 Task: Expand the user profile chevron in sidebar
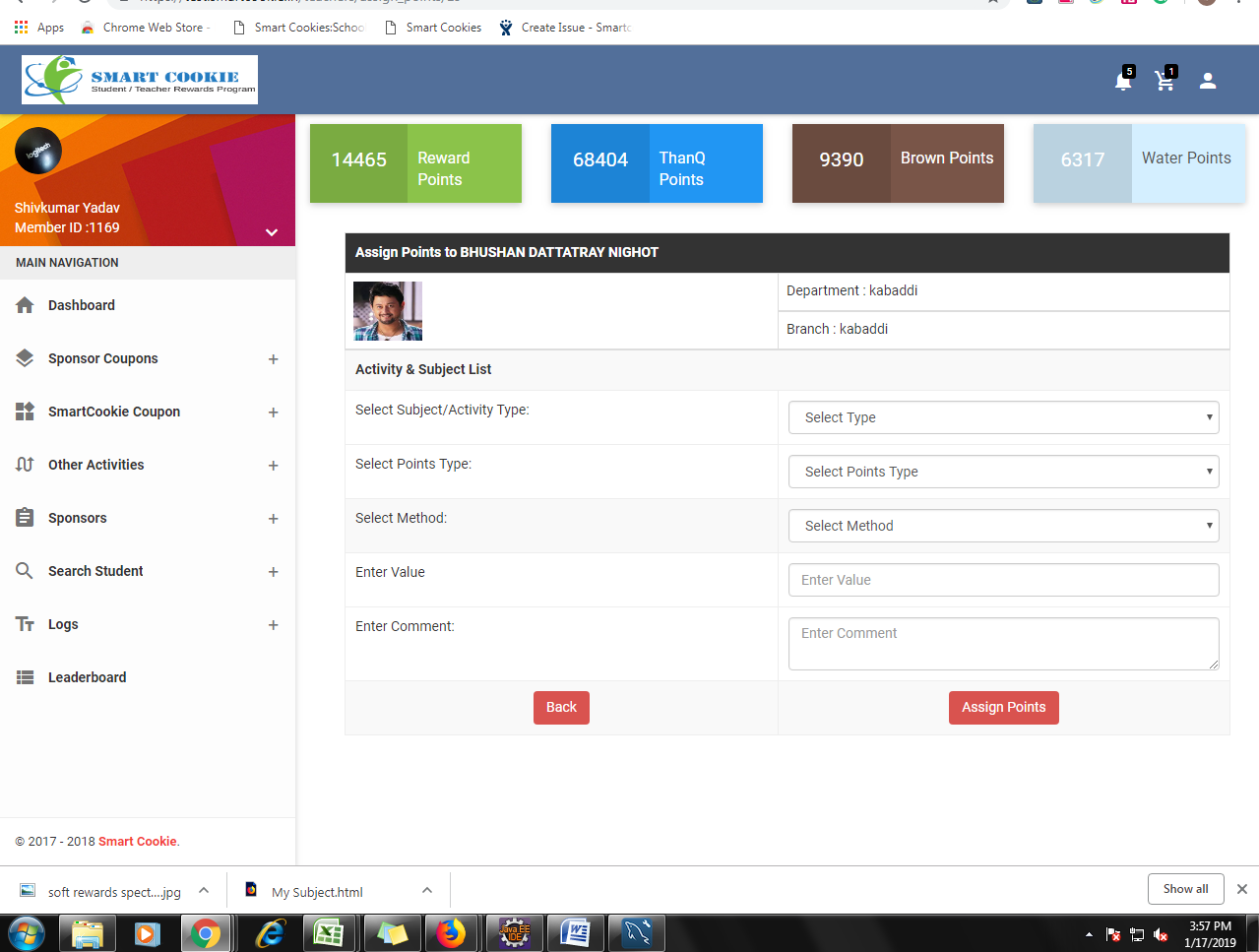click(272, 232)
